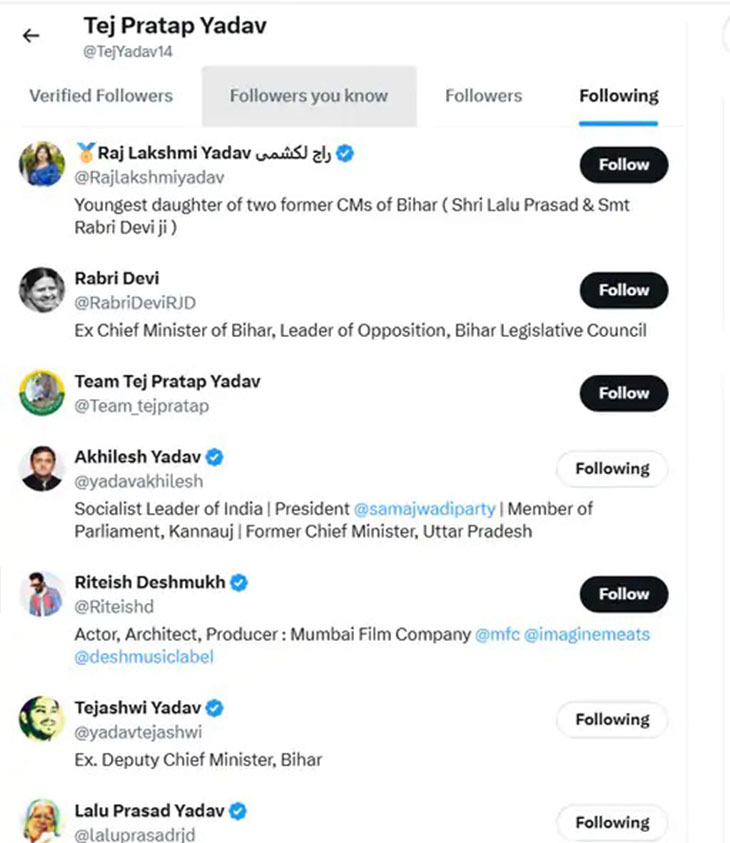Open Raj Lakshmi Yadav's profile picture
The image size is (730, 843).
(x=42, y=164)
